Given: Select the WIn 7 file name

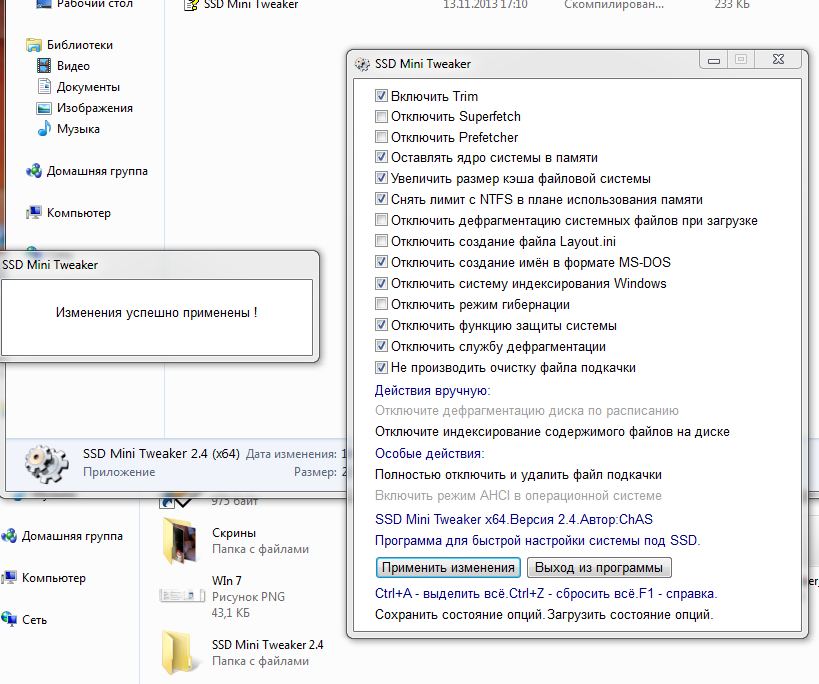Looking at the screenshot, I should pos(227,581).
